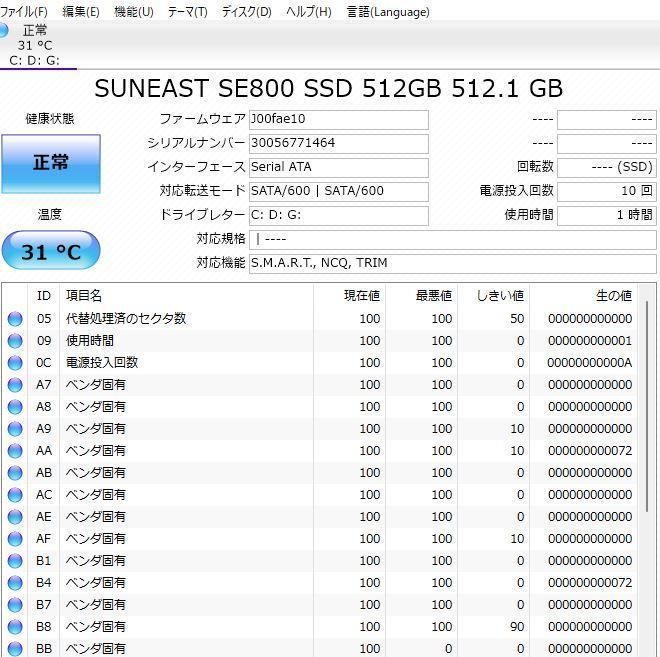Click raw value 00000000000A in row 0C
Screen dimensions: 660x657
(x=590, y=363)
